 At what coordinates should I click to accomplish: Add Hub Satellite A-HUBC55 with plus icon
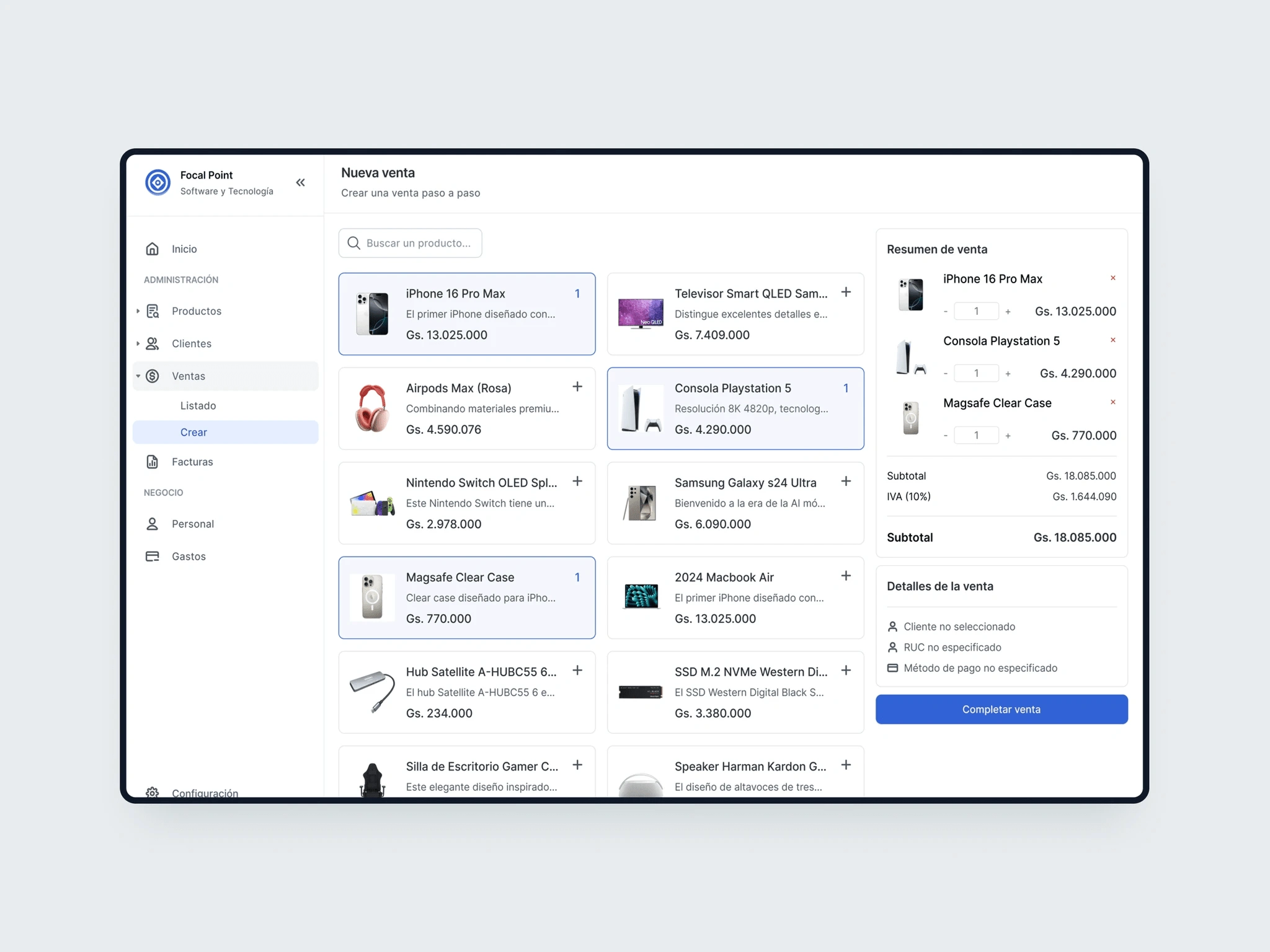pos(577,670)
